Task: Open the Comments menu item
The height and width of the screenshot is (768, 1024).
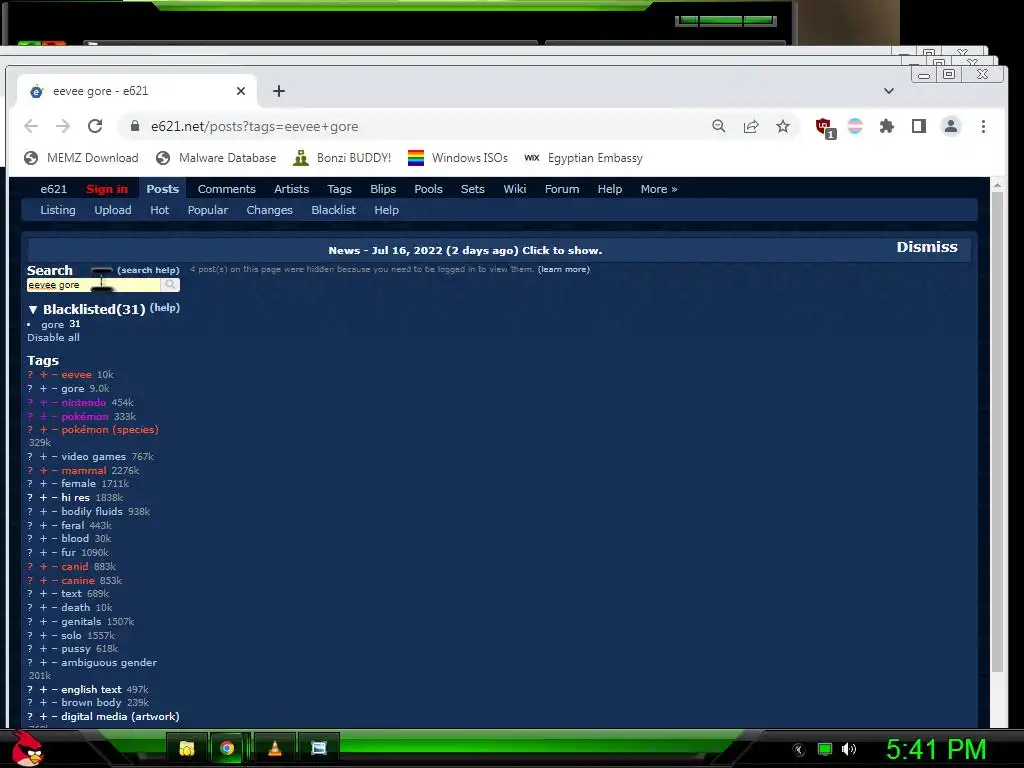Action: pos(227,189)
